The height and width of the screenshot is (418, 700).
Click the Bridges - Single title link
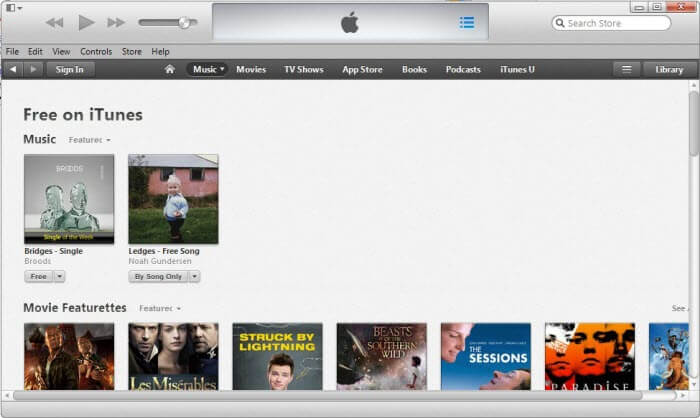pos(54,251)
